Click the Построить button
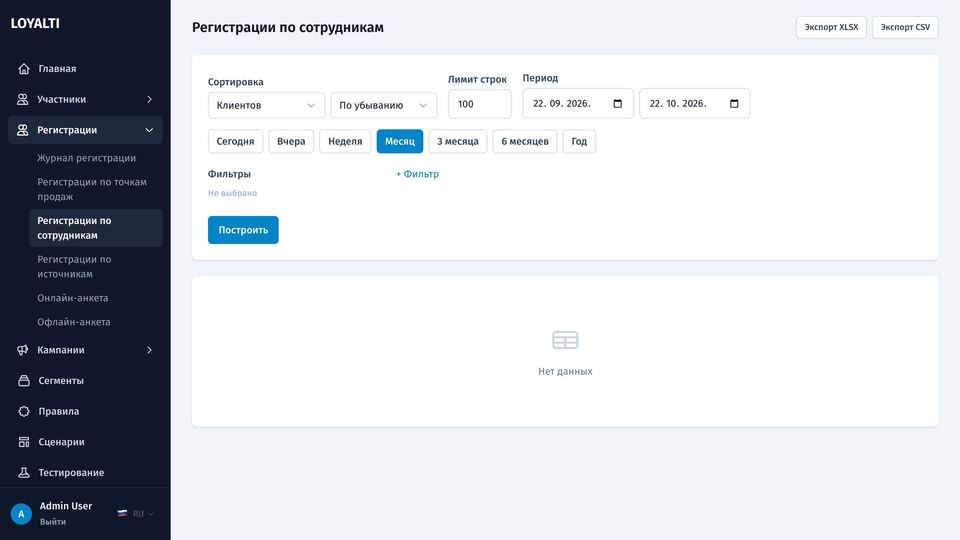Viewport: 960px width, 540px height. (x=243, y=230)
